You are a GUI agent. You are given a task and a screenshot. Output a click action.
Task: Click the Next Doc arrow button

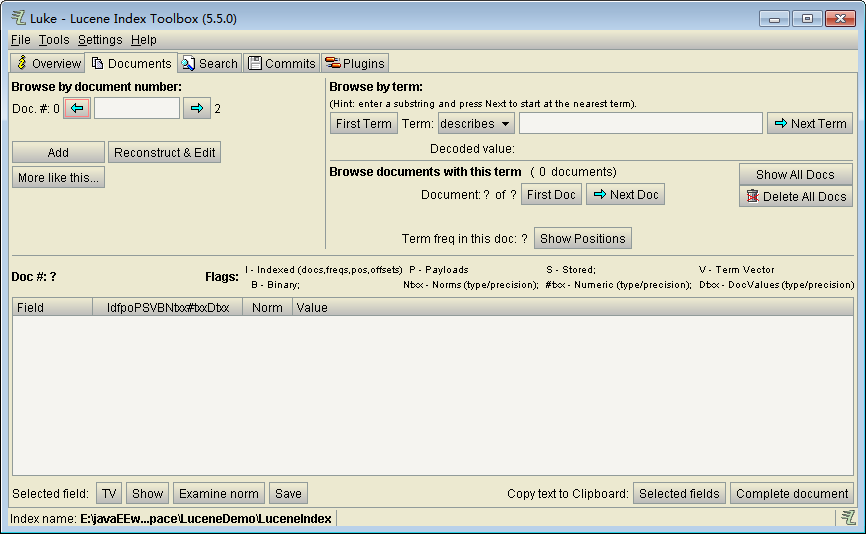625,194
